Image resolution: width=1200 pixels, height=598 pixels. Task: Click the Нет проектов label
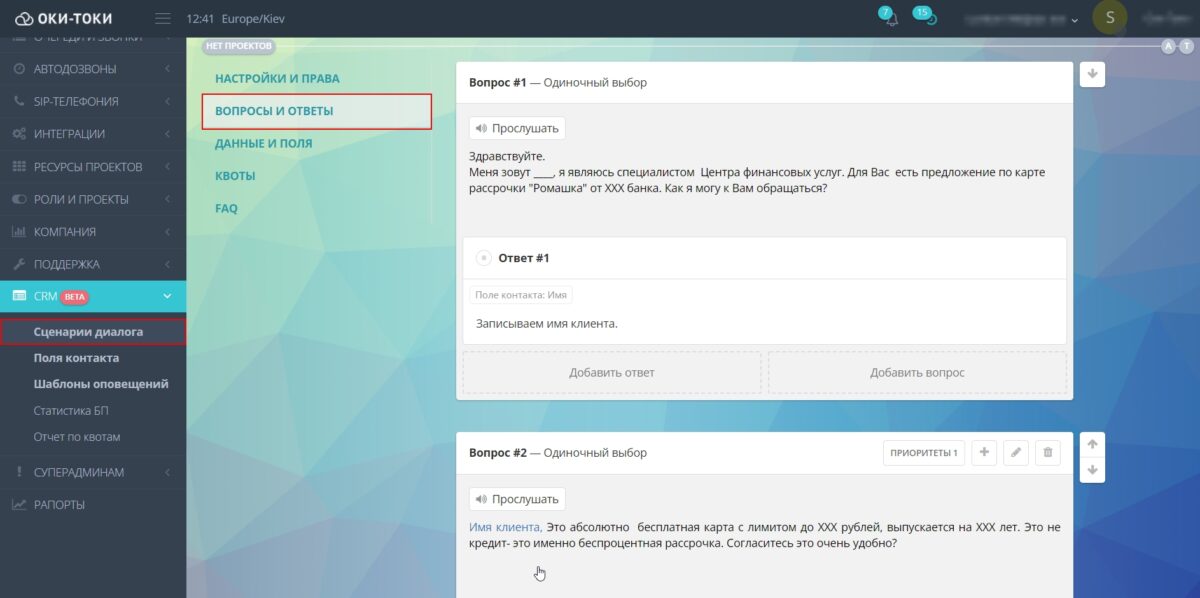click(x=239, y=46)
